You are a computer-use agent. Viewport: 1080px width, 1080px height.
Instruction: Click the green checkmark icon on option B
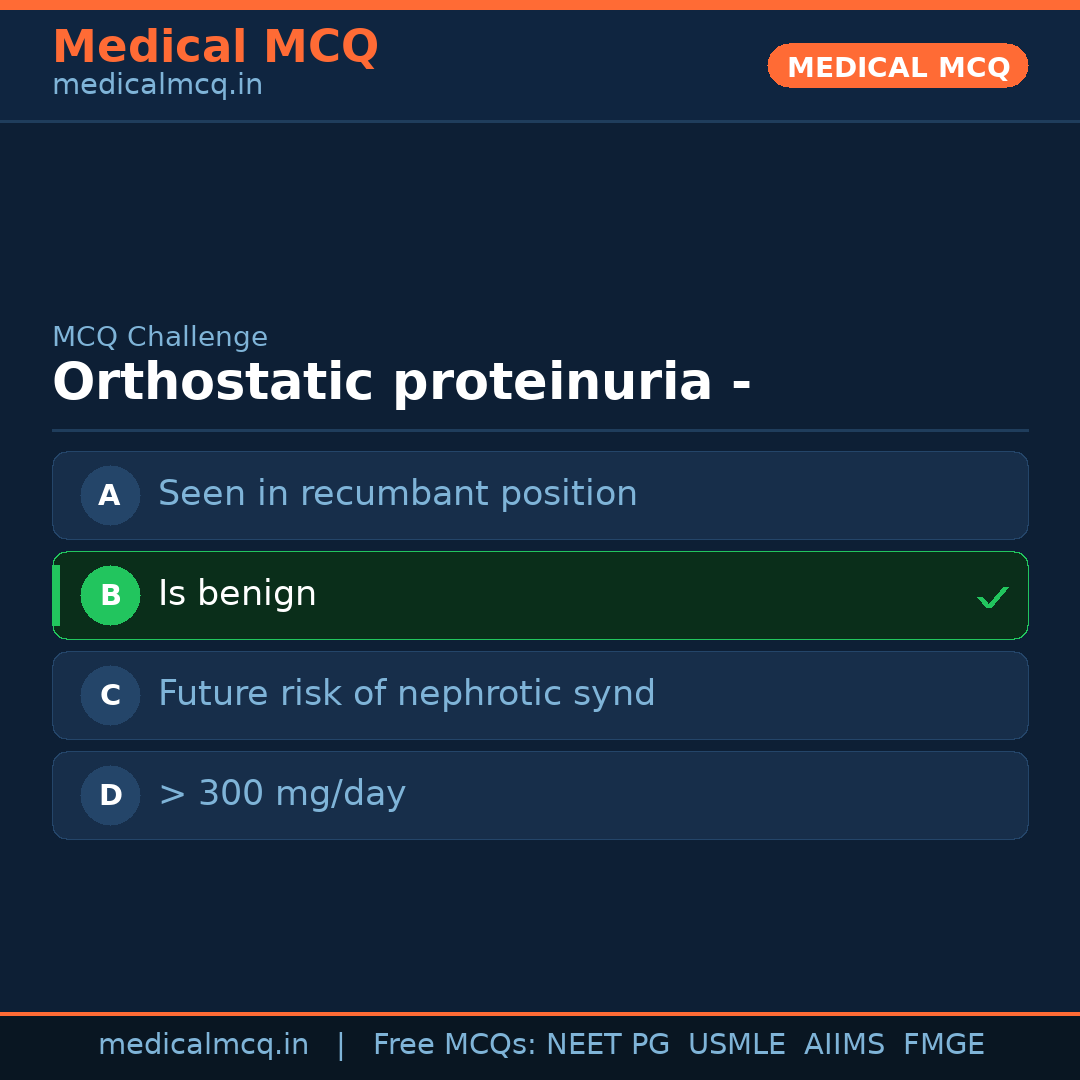coord(993,596)
